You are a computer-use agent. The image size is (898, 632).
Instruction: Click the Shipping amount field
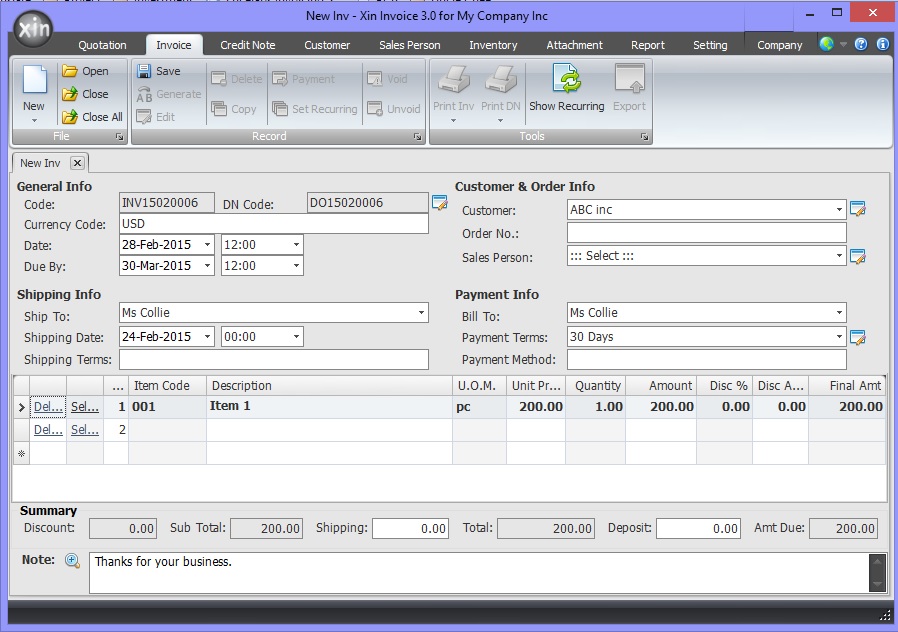[410, 528]
